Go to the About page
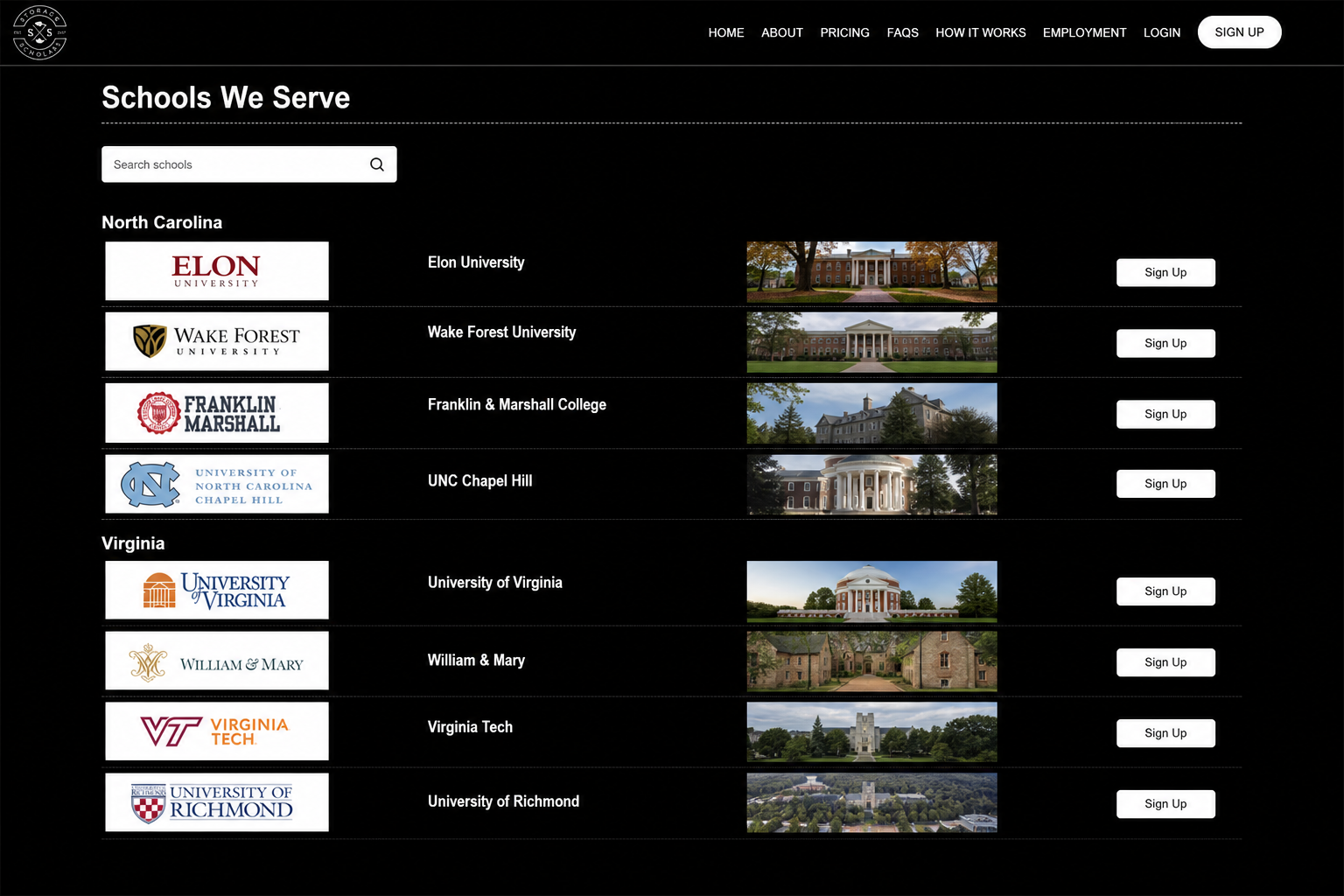 [x=782, y=32]
